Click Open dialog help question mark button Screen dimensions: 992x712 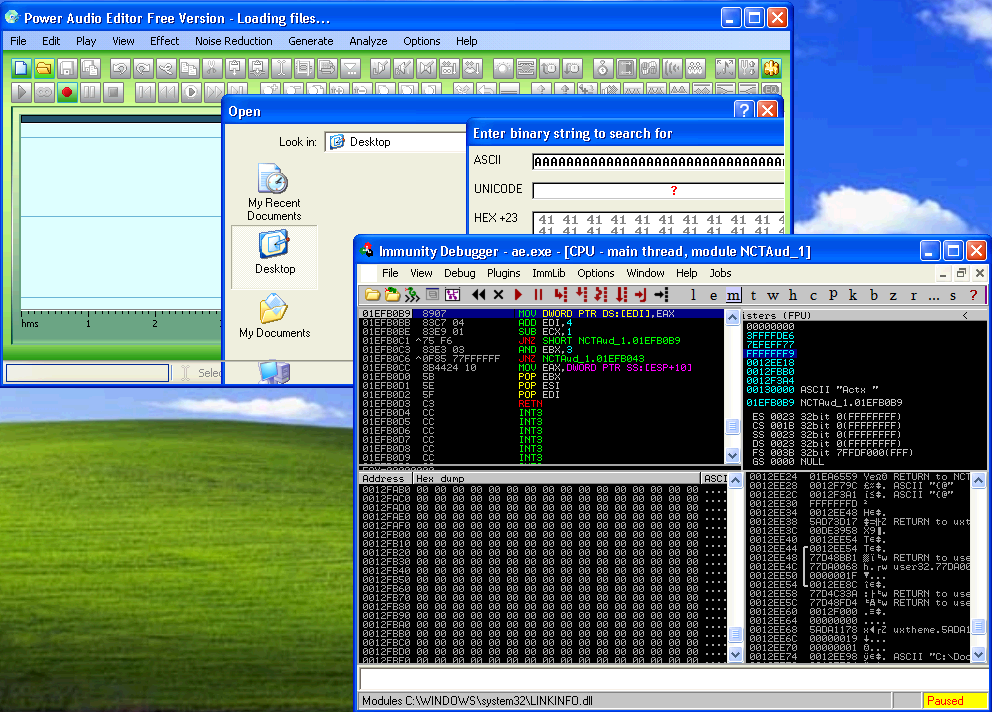(744, 110)
